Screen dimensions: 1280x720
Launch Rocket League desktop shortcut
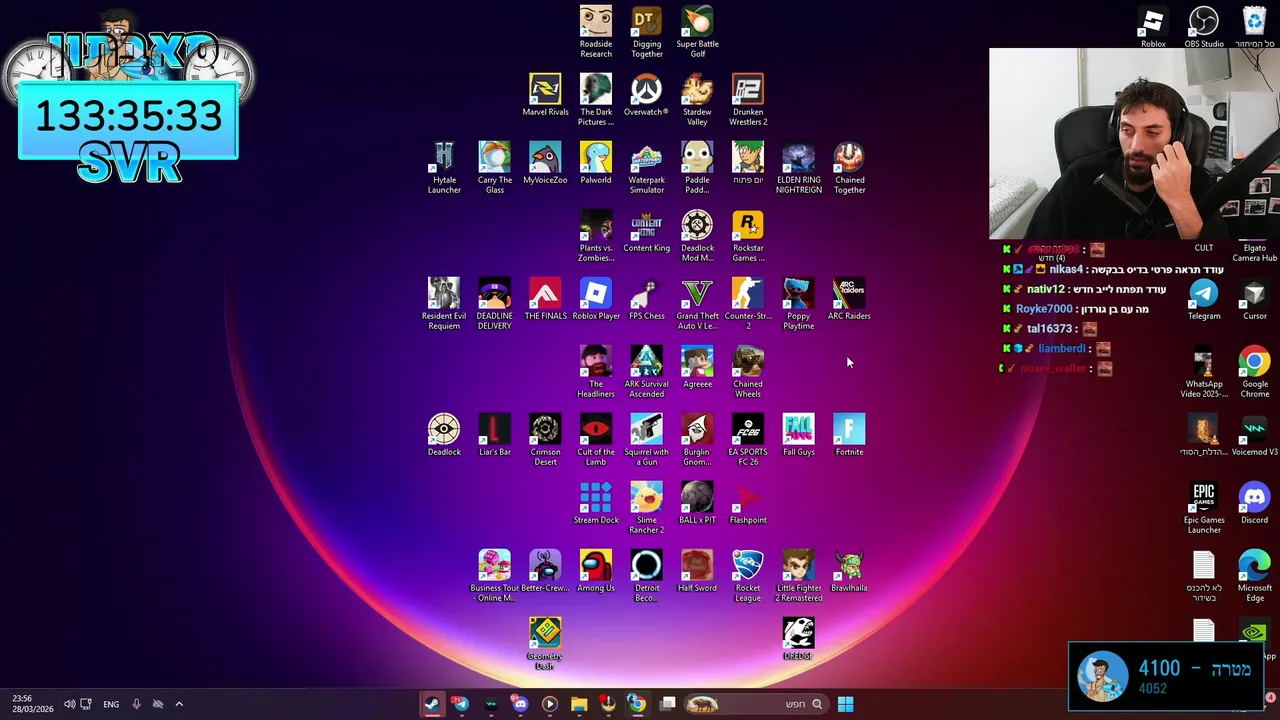pyautogui.click(x=748, y=575)
